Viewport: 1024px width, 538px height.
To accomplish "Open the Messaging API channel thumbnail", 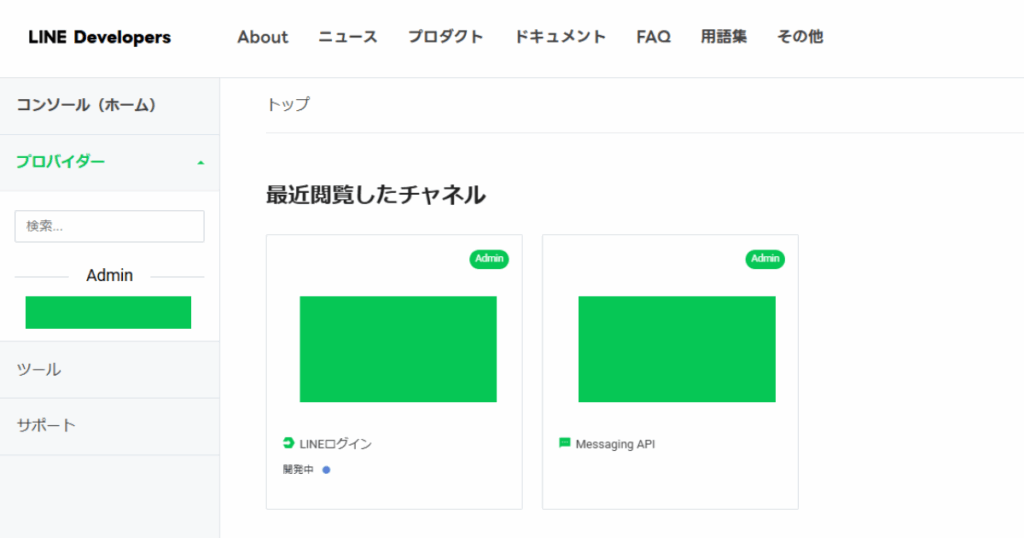I will (677, 349).
